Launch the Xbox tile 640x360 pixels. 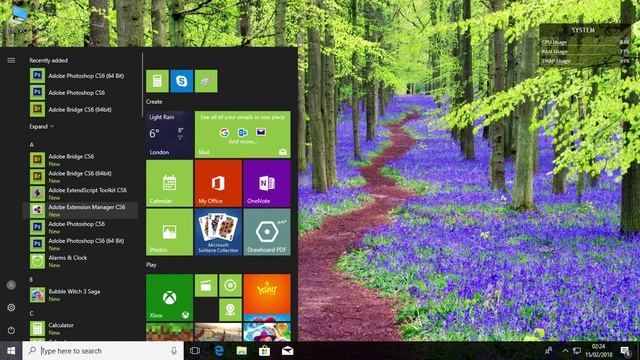coord(169,298)
